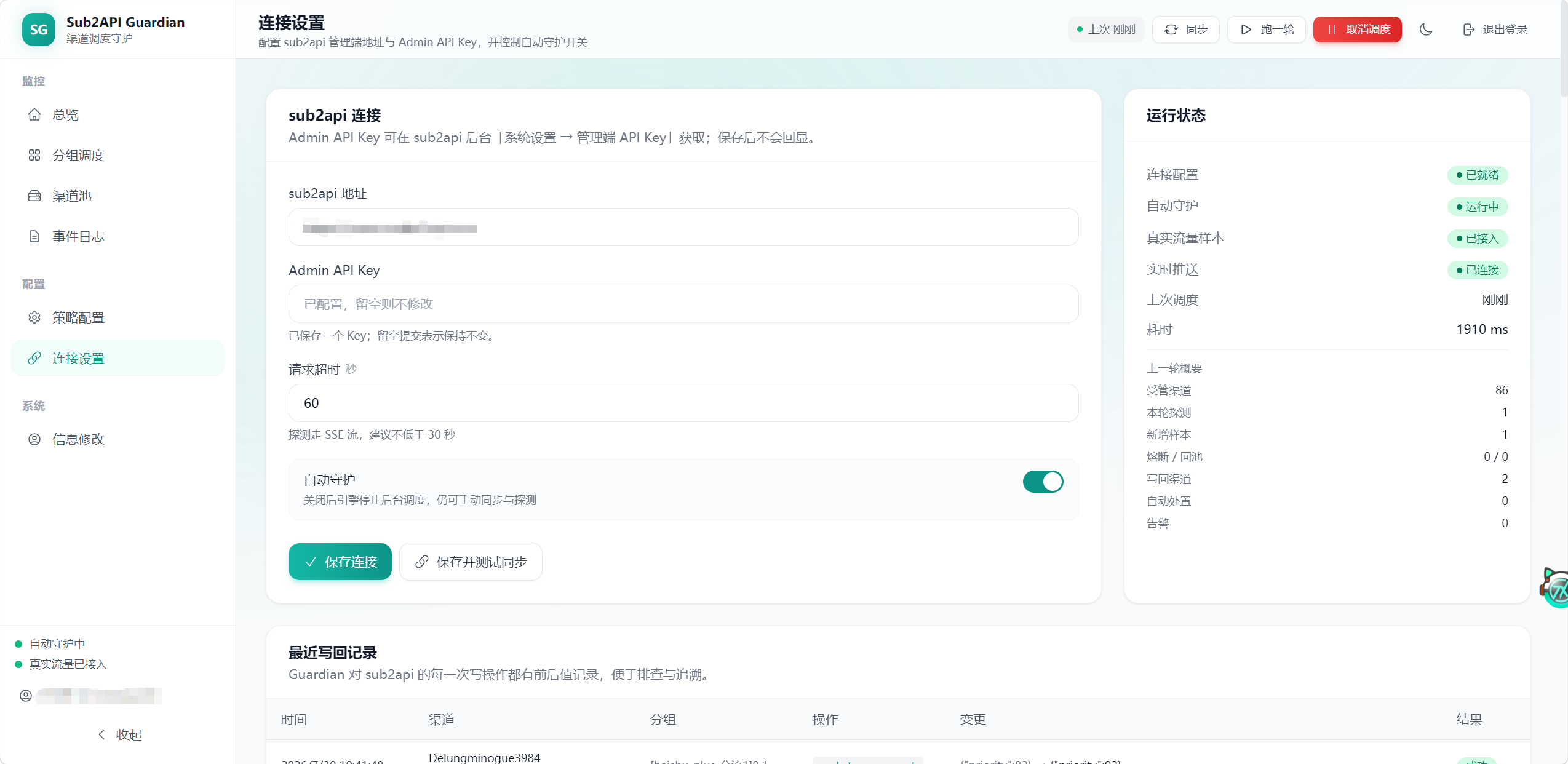The width and height of the screenshot is (1568, 764).
Task: Click the 已连接 status badge
Action: coord(1478,270)
